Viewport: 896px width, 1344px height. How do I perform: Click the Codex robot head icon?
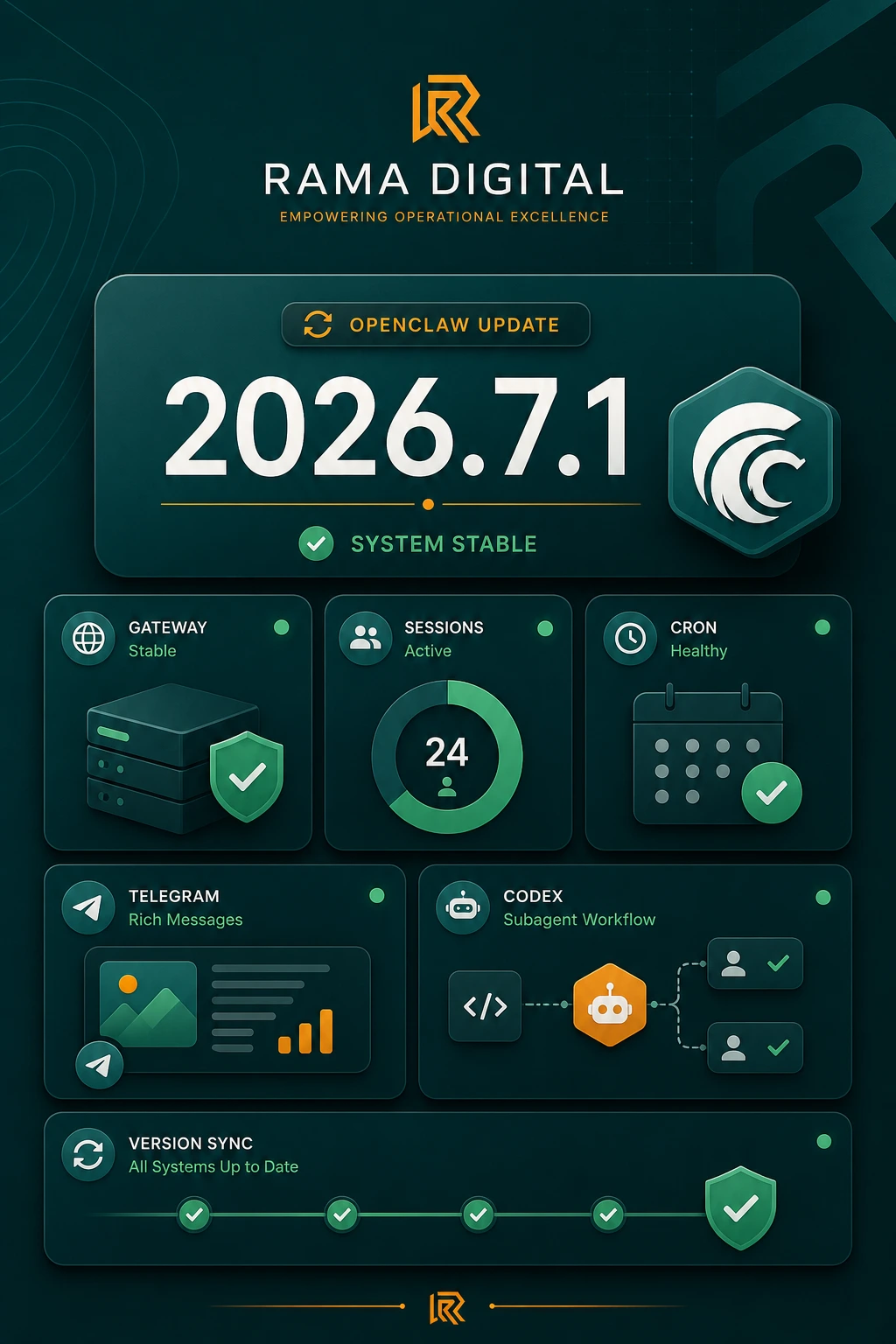[x=463, y=907]
